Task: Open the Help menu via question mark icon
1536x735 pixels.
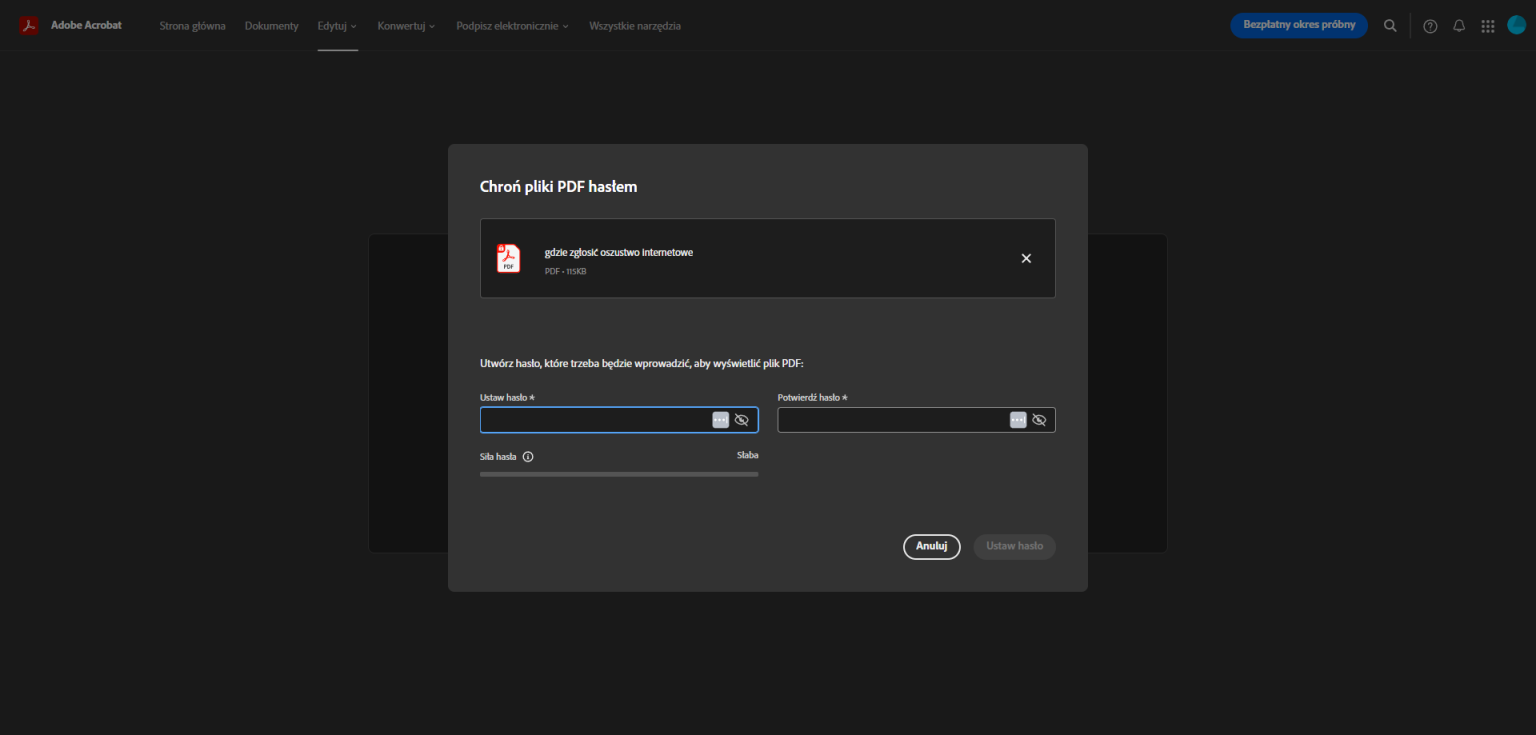Action: click(x=1429, y=25)
